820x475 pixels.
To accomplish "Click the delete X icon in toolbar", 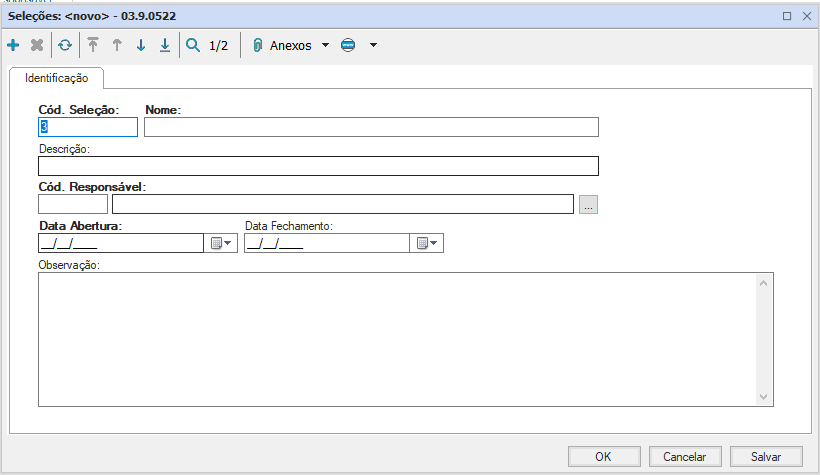I will [x=37, y=46].
